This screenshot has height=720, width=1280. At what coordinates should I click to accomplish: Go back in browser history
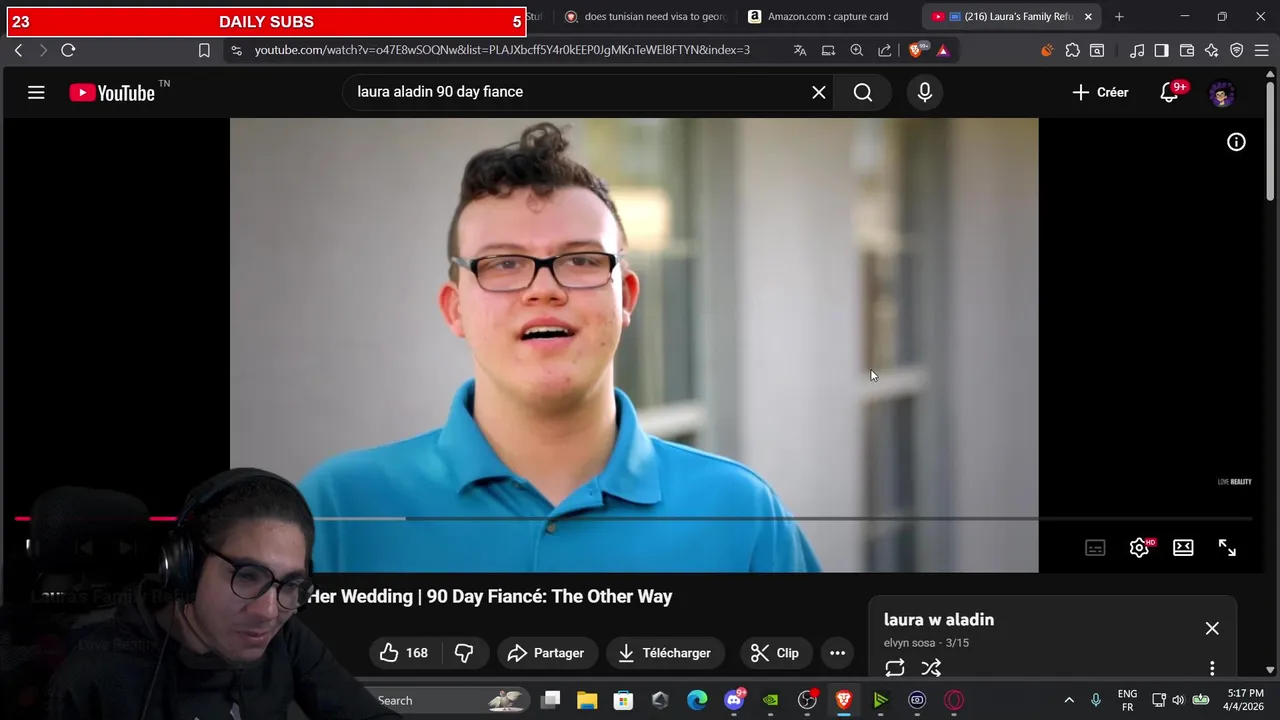coord(18,50)
